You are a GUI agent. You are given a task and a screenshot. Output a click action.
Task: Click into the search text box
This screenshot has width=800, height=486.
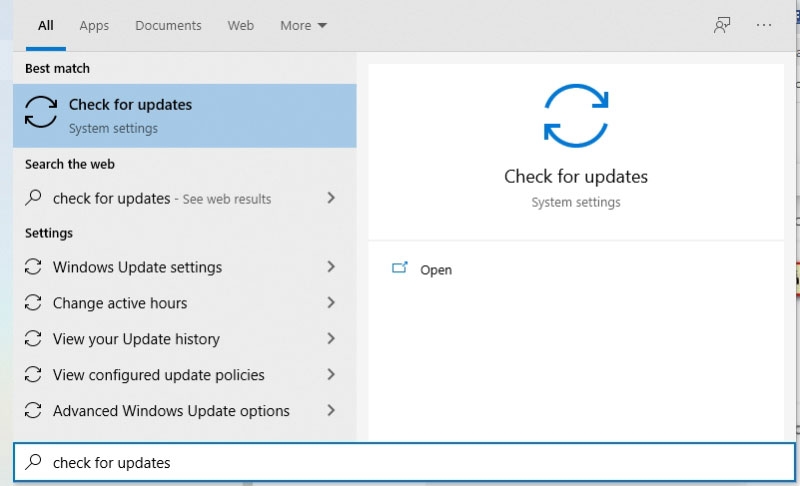tap(404, 463)
